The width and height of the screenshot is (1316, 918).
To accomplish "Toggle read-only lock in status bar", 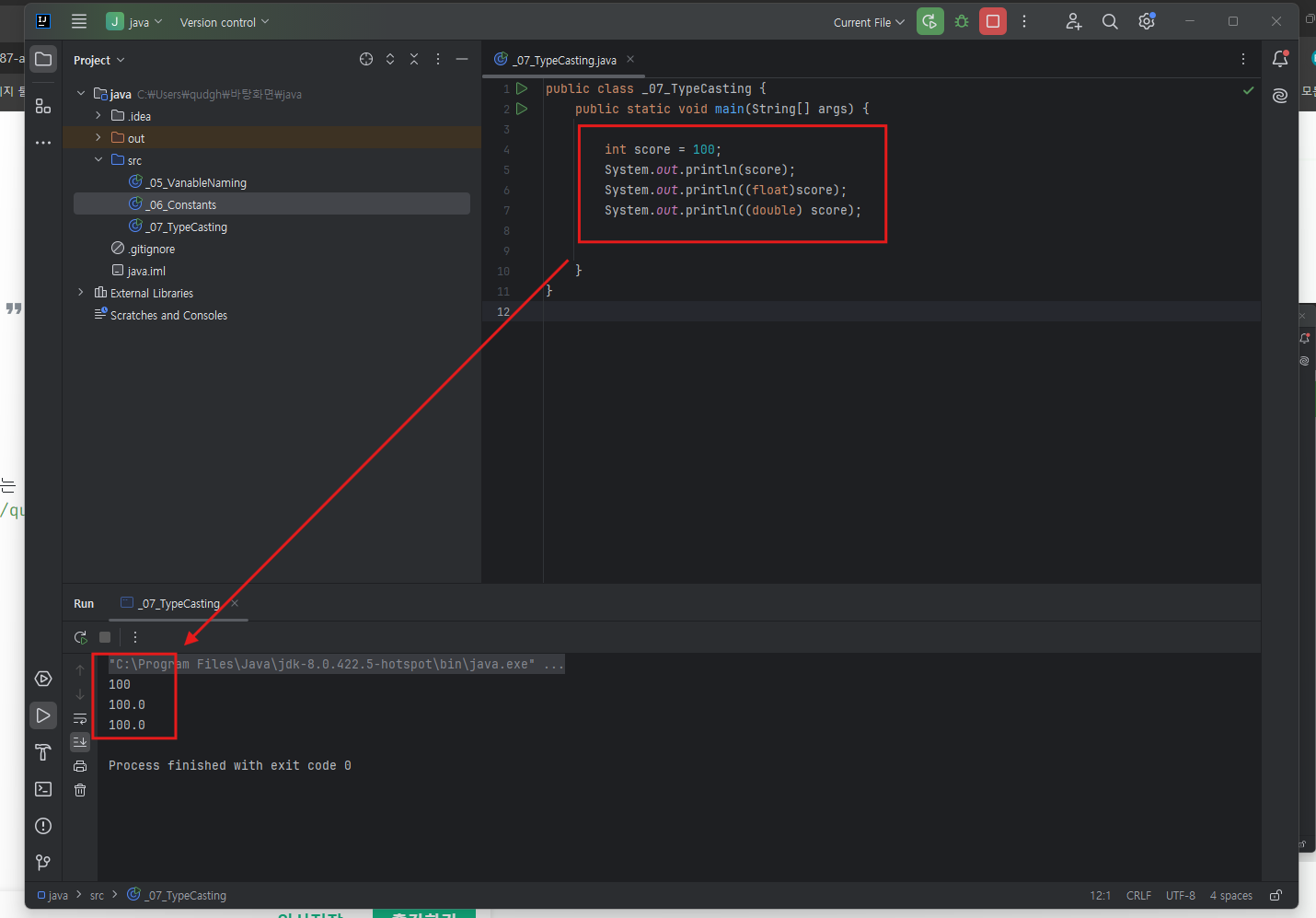I will click(x=1276, y=895).
